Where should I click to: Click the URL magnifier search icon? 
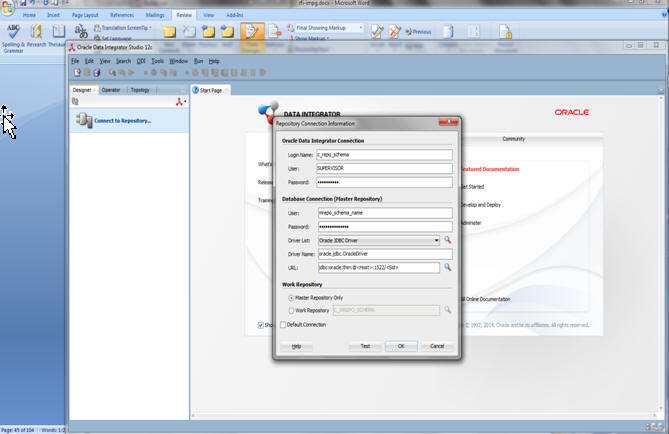tap(448, 267)
